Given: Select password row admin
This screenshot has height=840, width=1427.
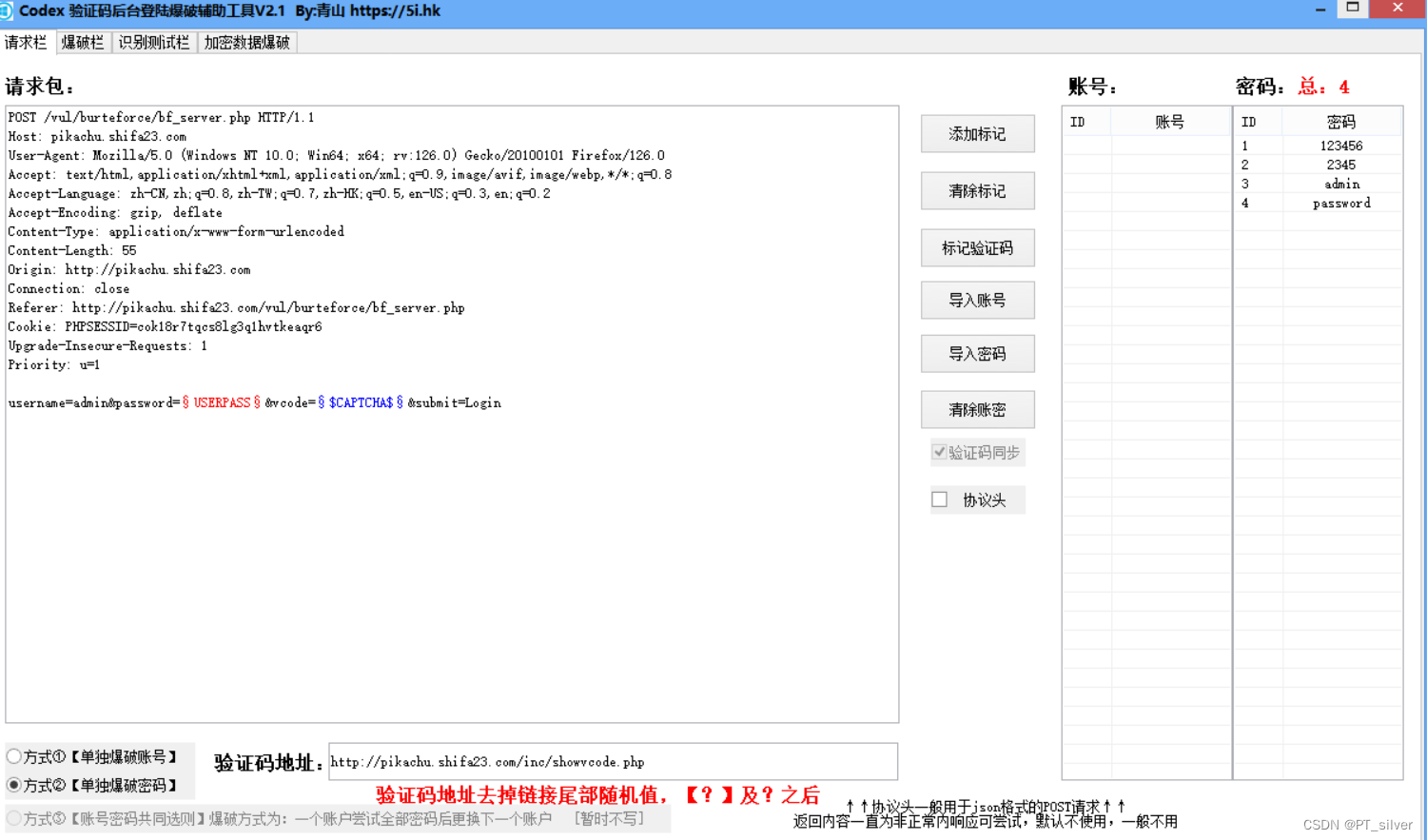Looking at the screenshot, I should pyautogui.click(x=1318, y=184).
